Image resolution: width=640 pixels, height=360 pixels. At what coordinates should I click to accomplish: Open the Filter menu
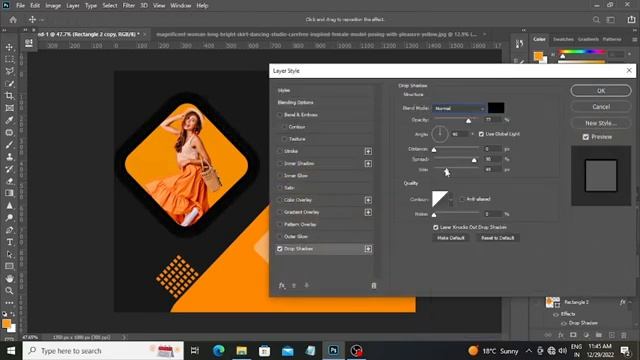129,6
